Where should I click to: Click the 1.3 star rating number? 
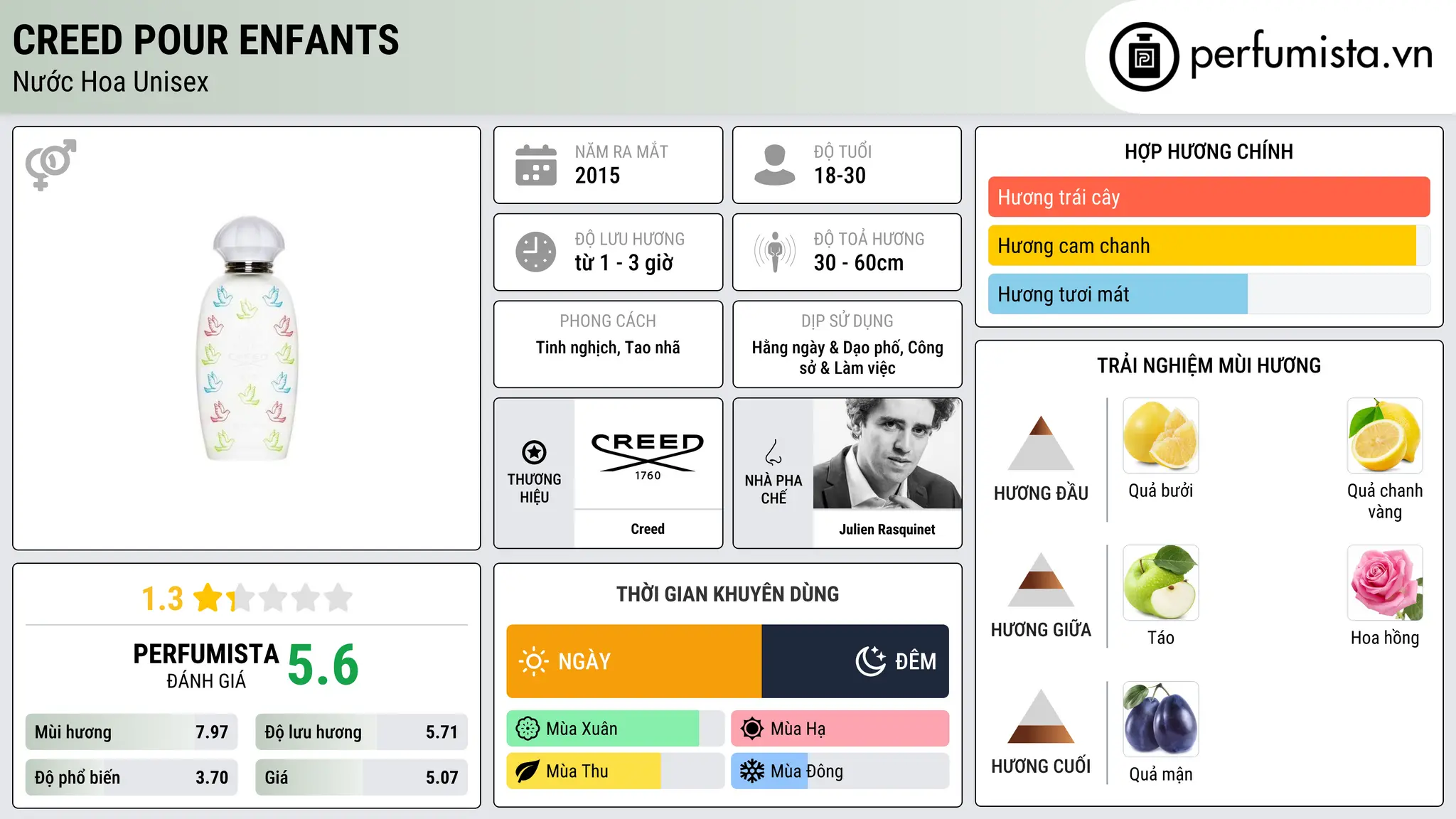pos(162,599)
